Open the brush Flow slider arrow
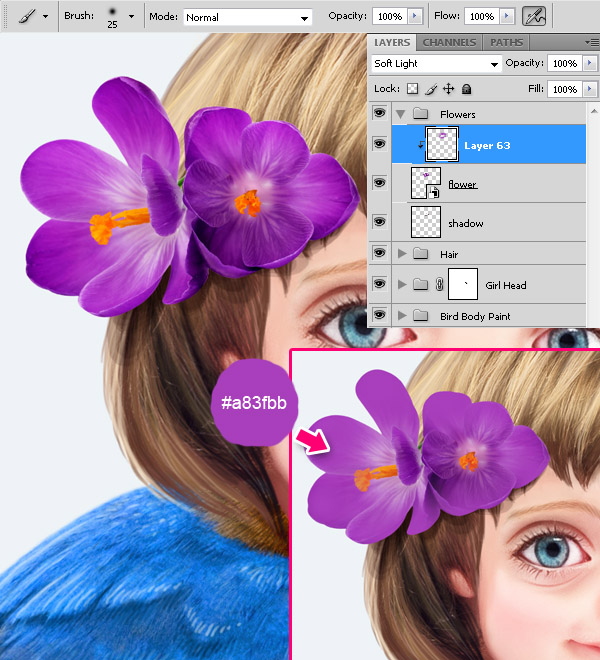The width and height of the screenshot is (600, 660). (x=508, y=17)
